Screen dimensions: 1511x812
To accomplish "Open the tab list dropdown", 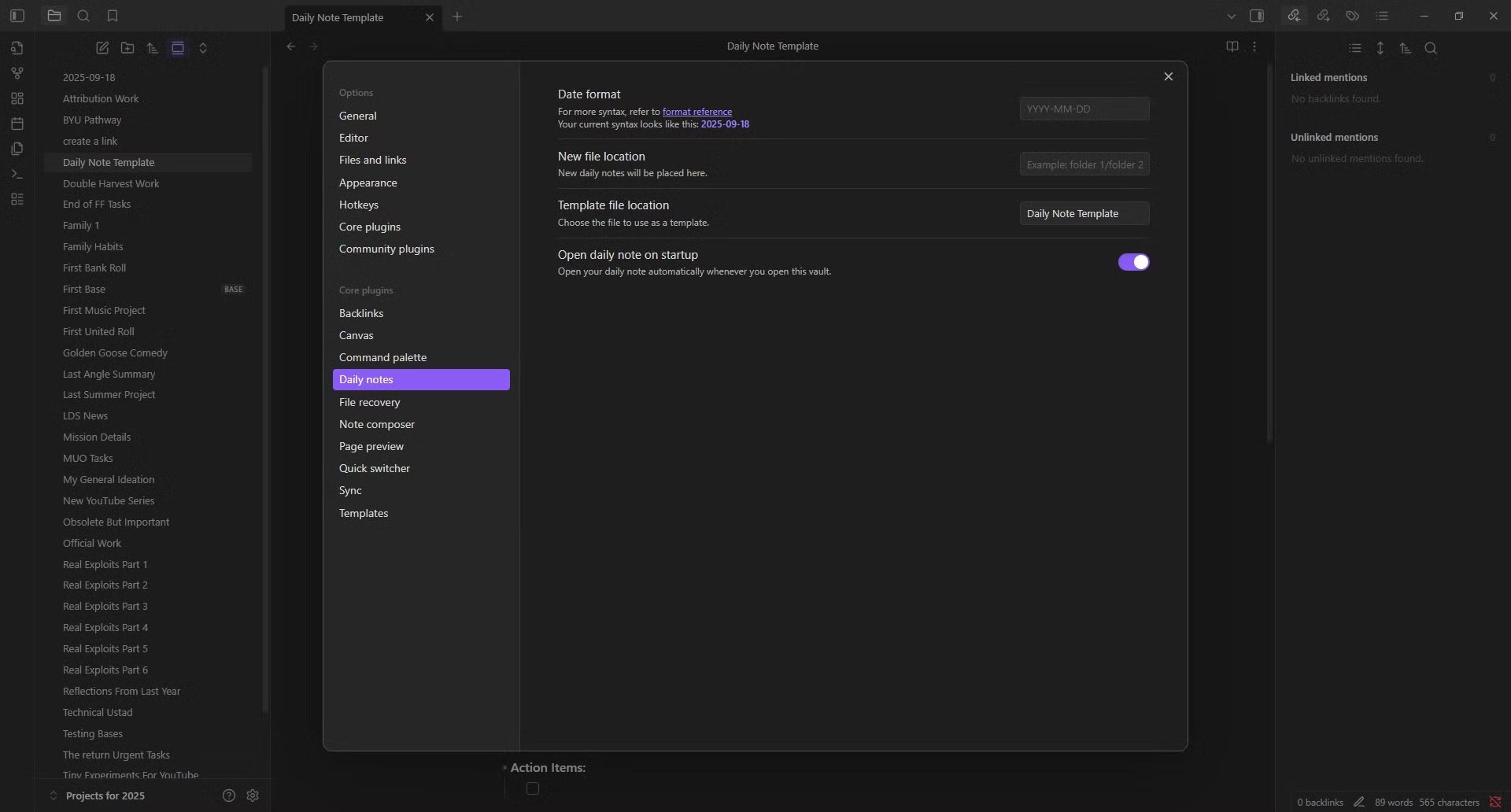I will pyautogui.click(x=1230, y=16).
